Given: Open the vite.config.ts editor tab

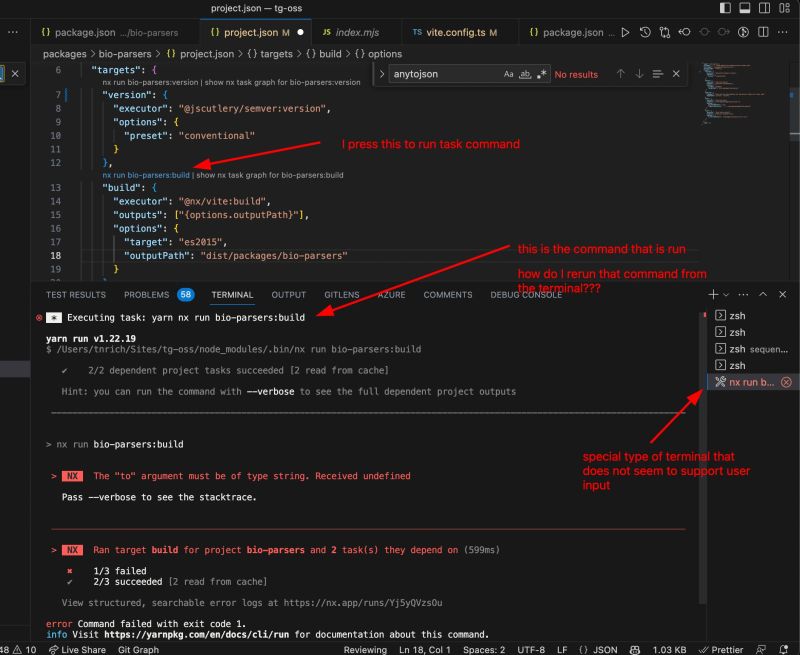Looking at the screenshot, I should (x=455, y=31).
